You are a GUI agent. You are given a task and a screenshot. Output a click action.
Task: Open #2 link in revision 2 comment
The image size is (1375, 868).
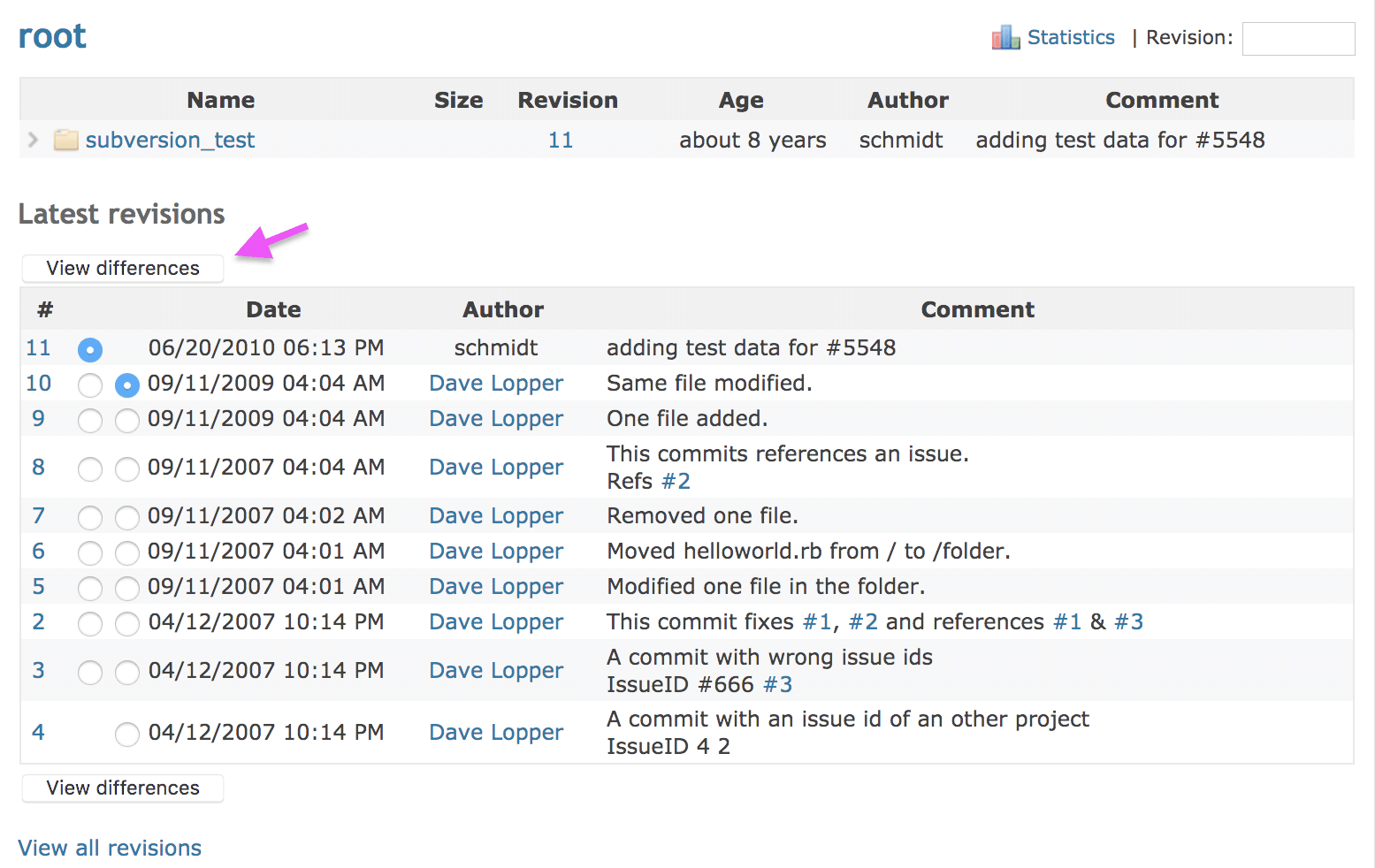(x=863, y=621)
